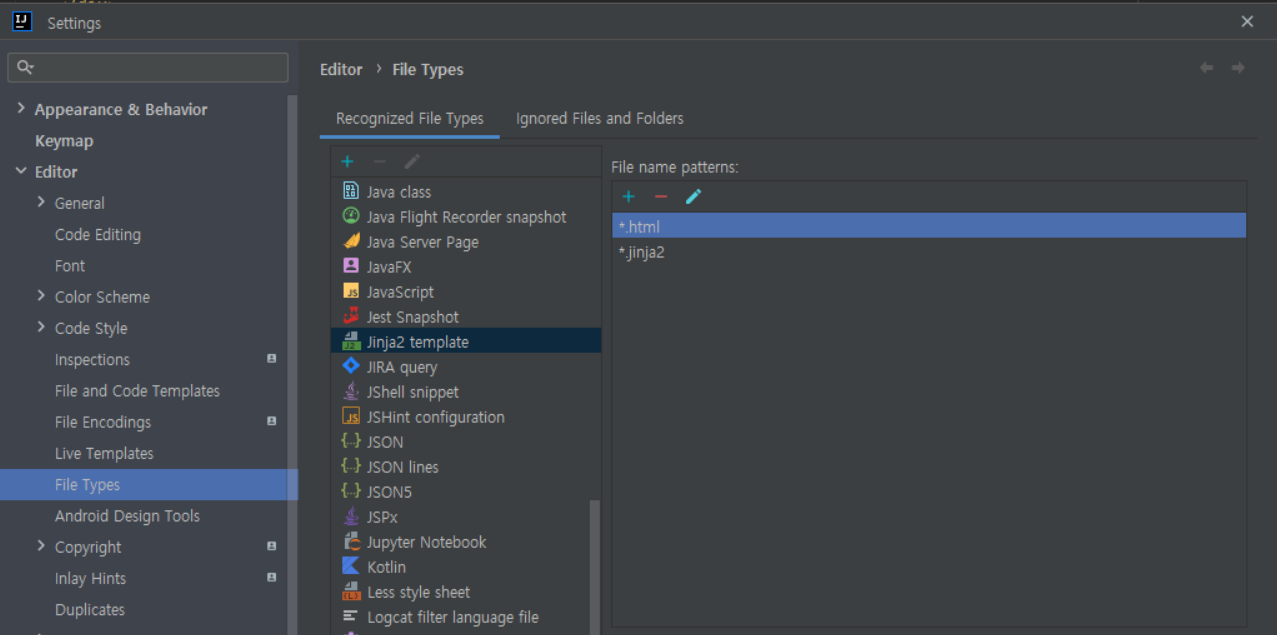Screen dimensions: 1277x635
Task: Collapse the Editor section
Action: 21,171
